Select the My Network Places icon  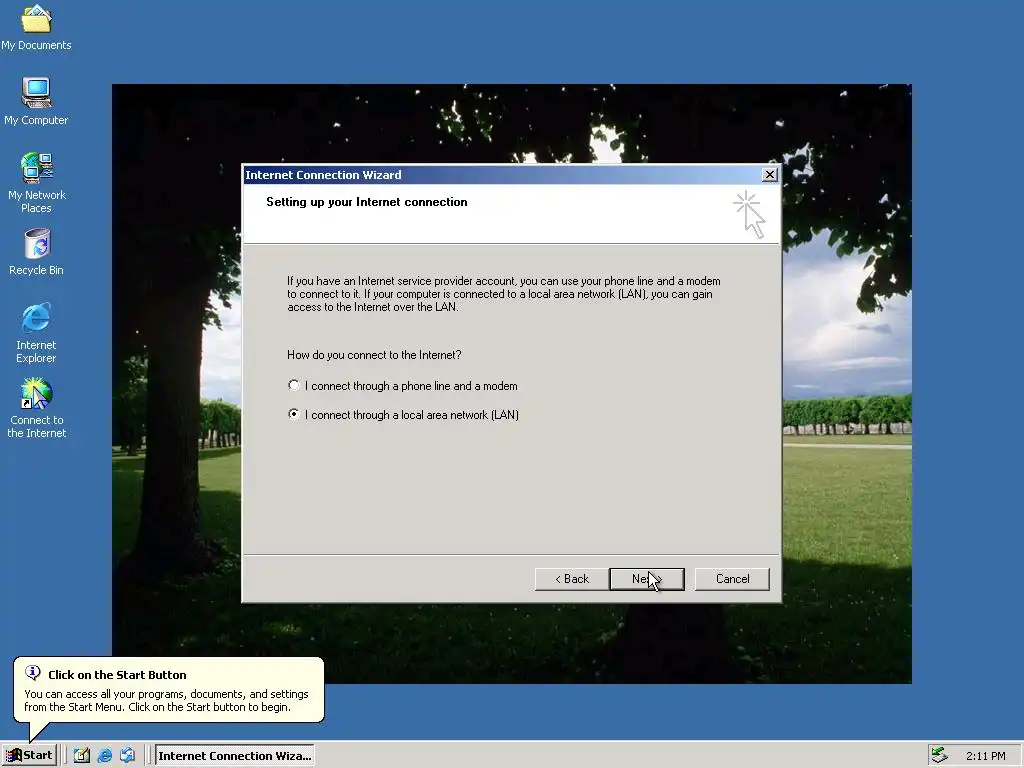pos(36,183)
